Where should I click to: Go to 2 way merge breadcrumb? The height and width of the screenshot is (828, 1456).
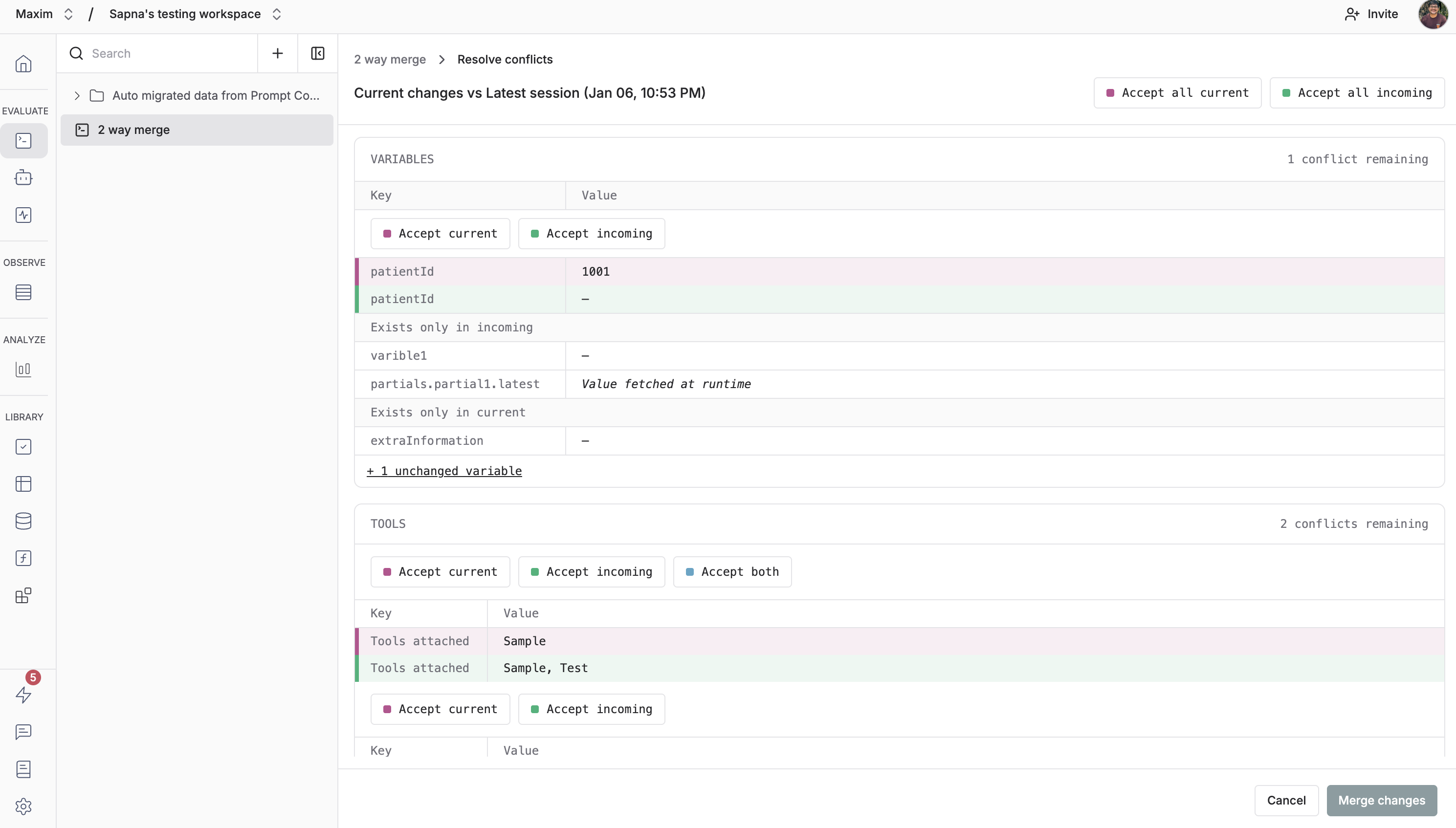390,59
